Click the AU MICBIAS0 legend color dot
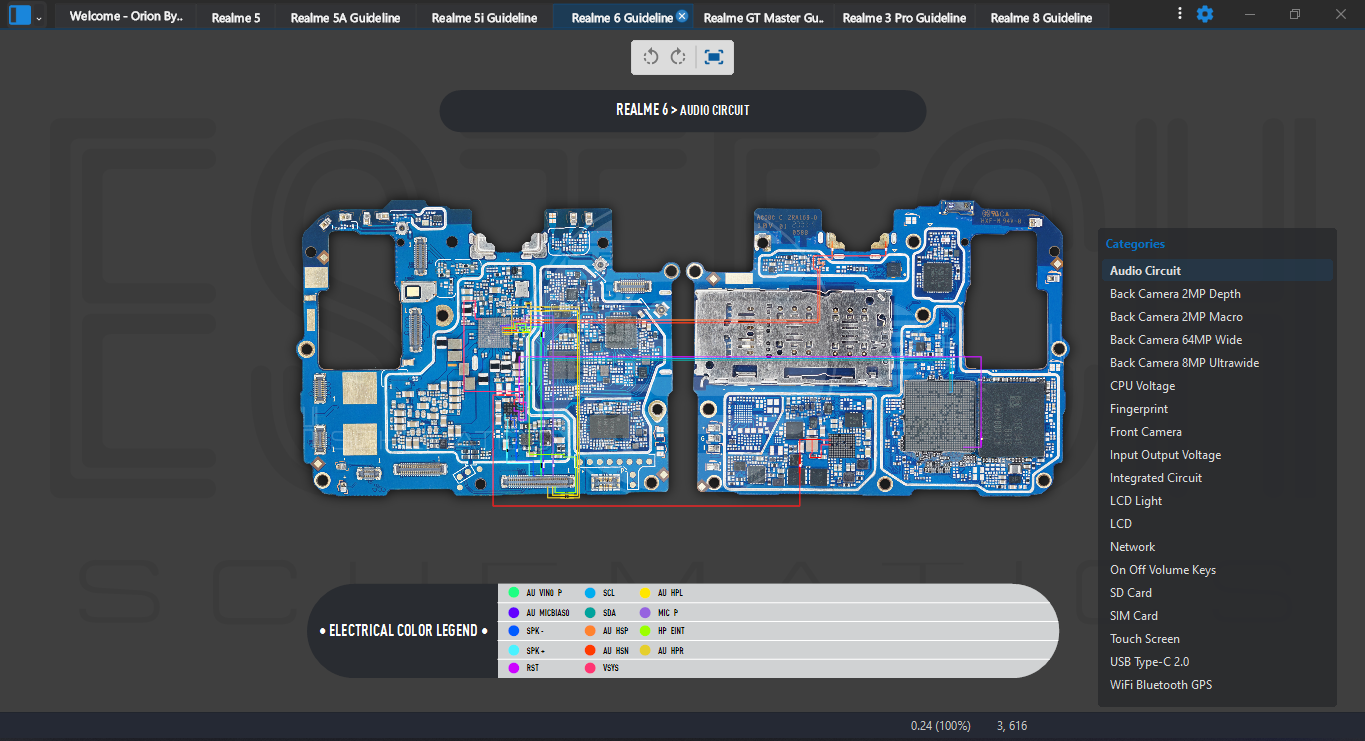The image size is (1365, 741). pyautogui.click(x=514, y=612)
